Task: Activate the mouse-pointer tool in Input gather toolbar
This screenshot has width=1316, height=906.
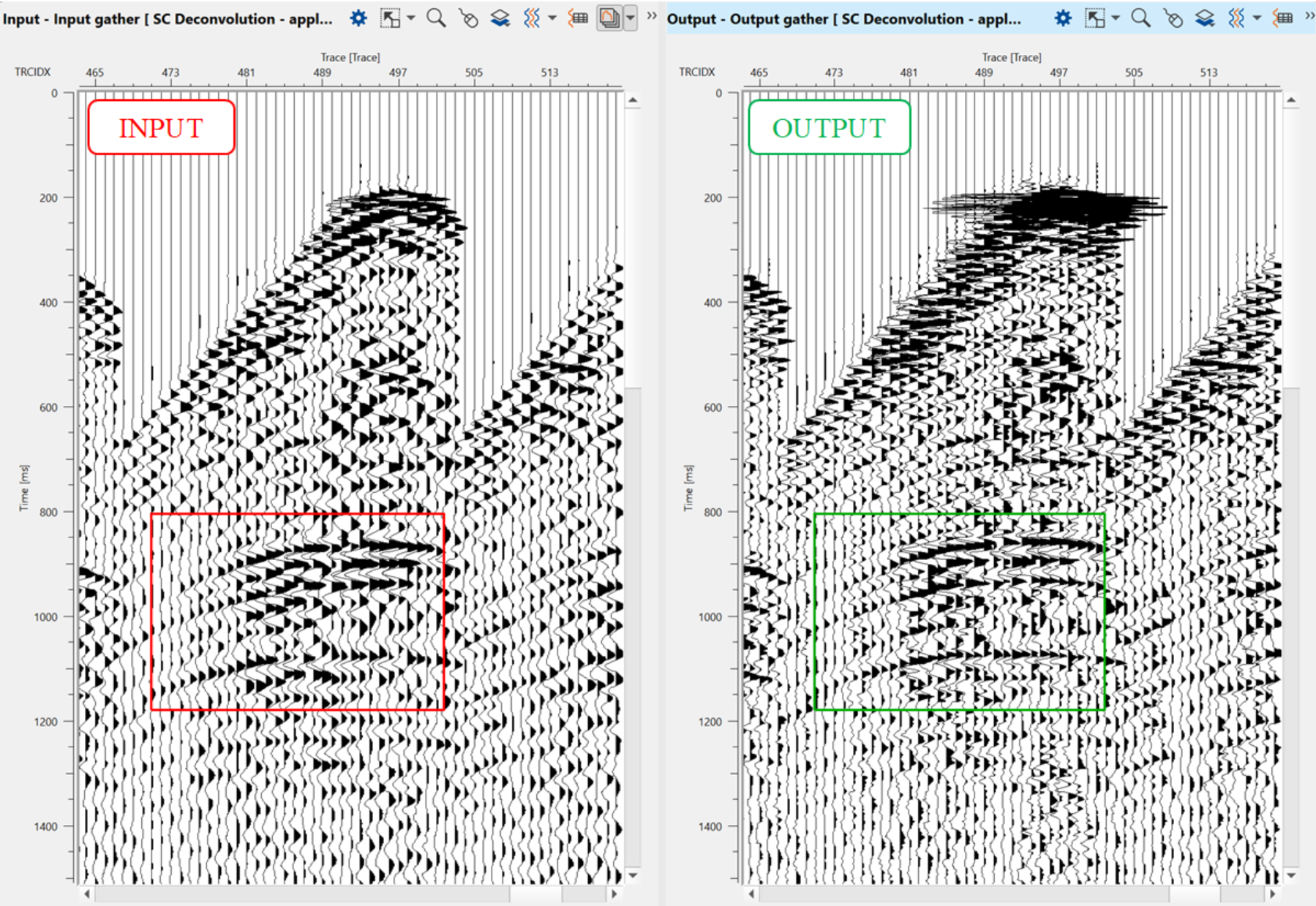Action: (468, 18)
